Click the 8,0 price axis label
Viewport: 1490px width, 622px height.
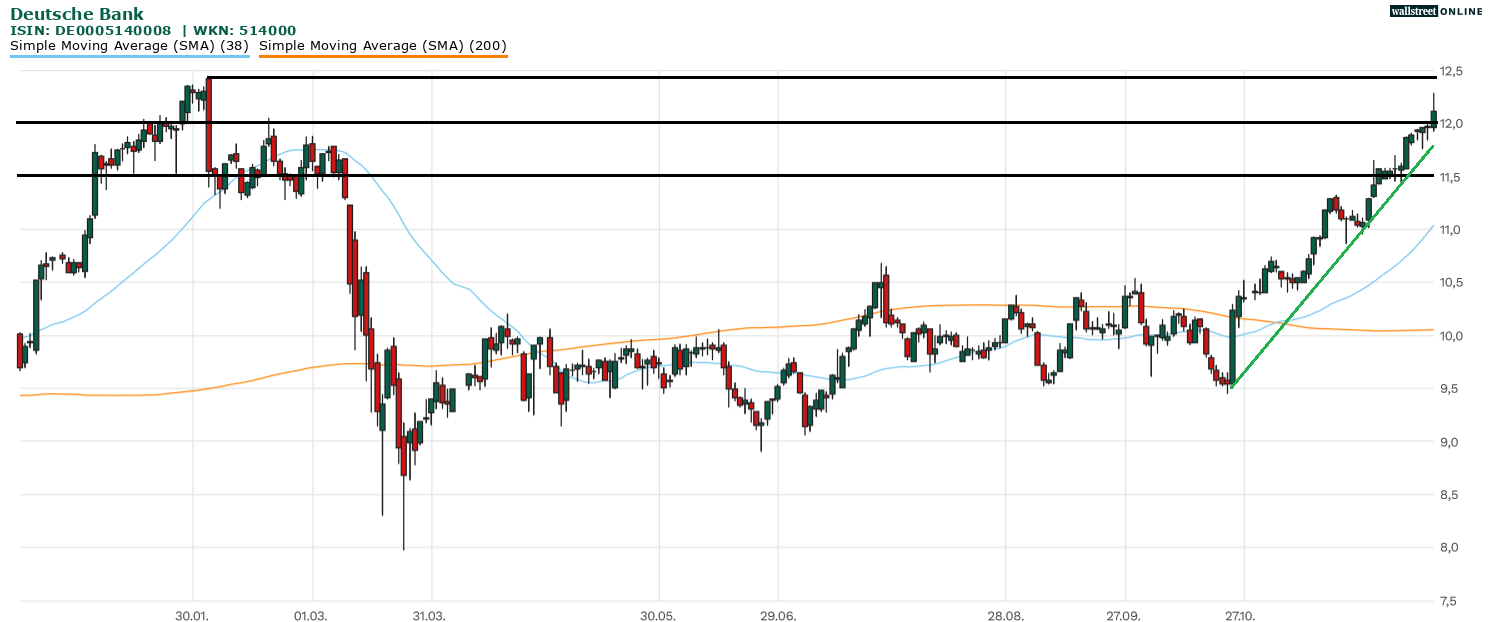[x=1450, y=548]
